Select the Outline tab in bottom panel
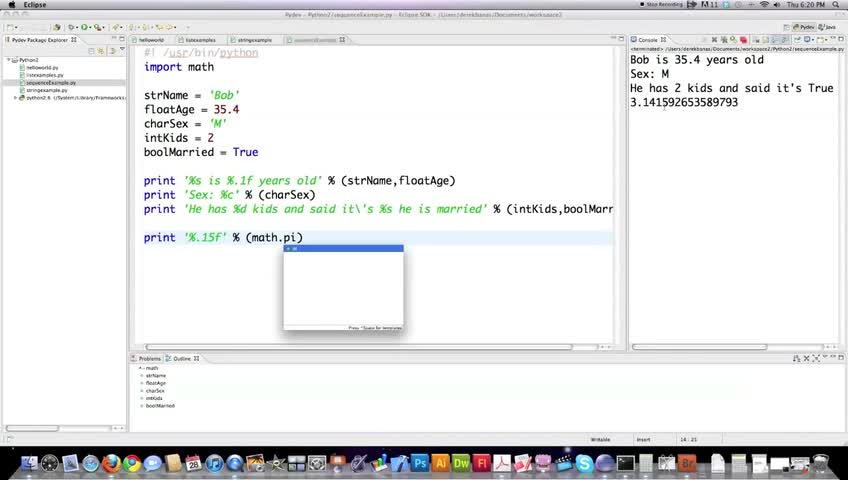 point(183,358)
